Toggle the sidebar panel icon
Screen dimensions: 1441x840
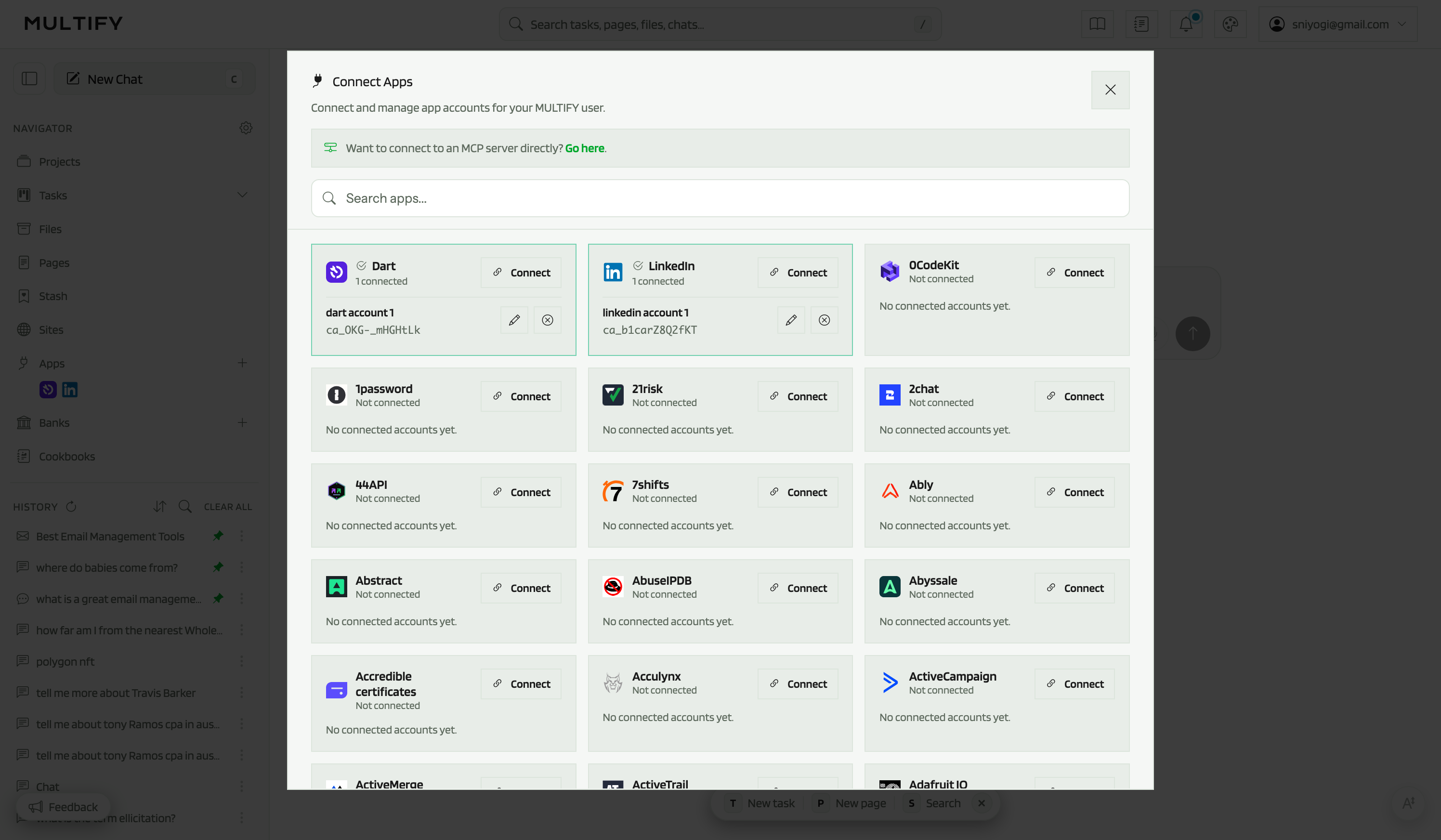[x=29, y=79]
